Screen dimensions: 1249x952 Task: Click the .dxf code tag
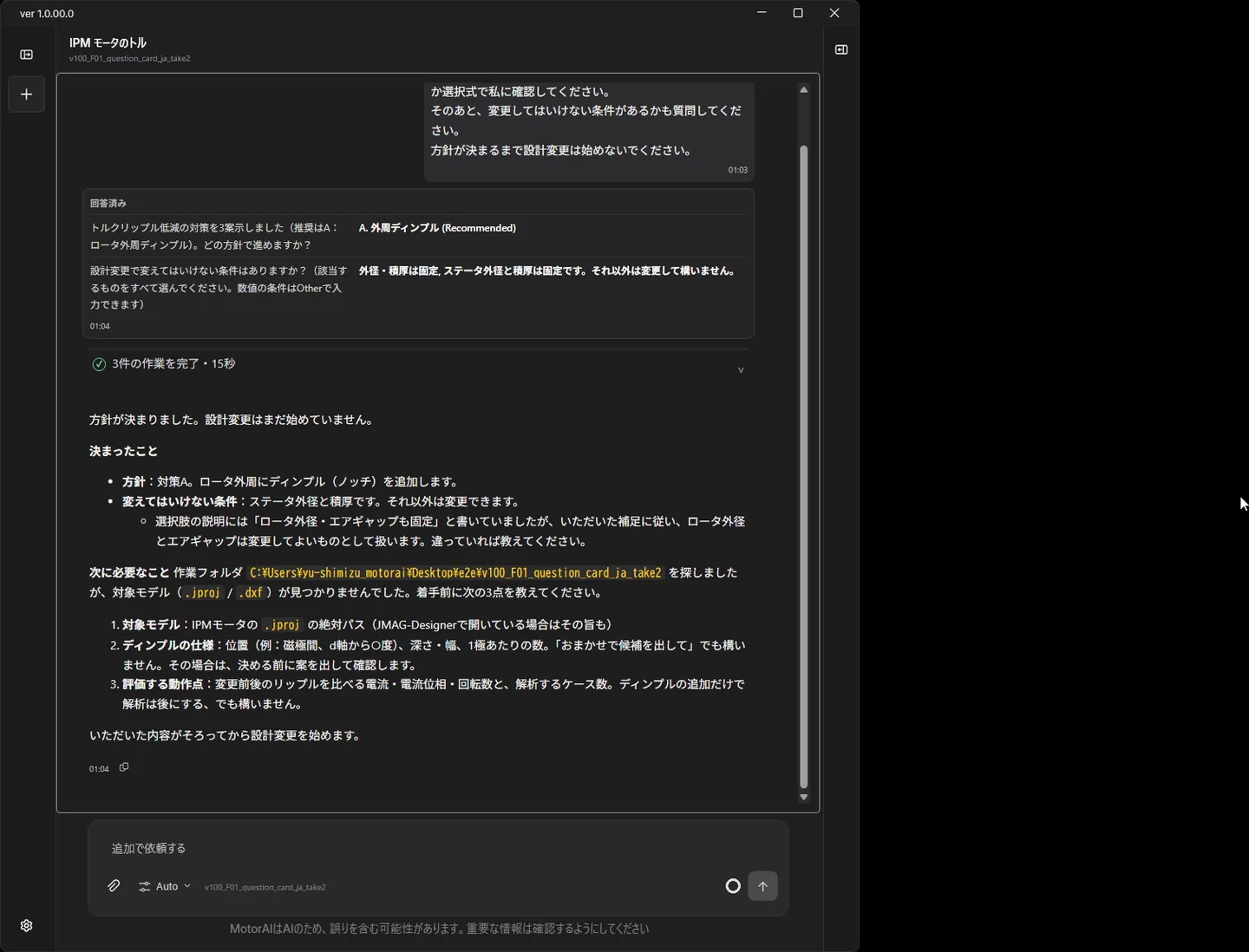coord(251,593)
